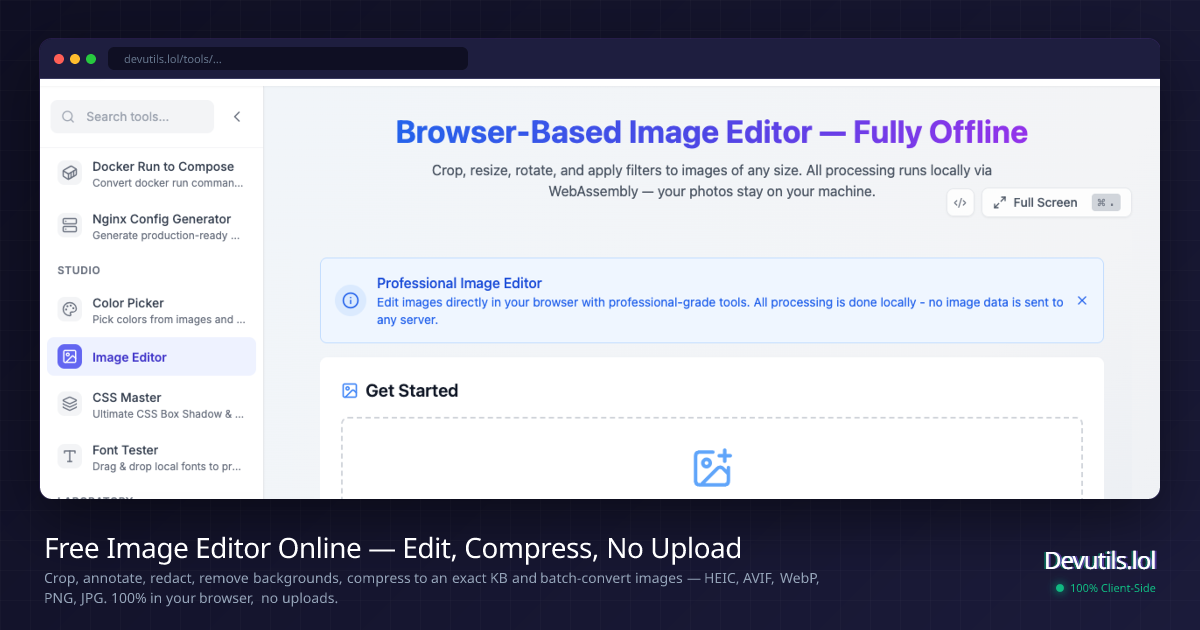
Task: Collapse the sidebar with chevron arrow
Action: (x=237, y=117)
